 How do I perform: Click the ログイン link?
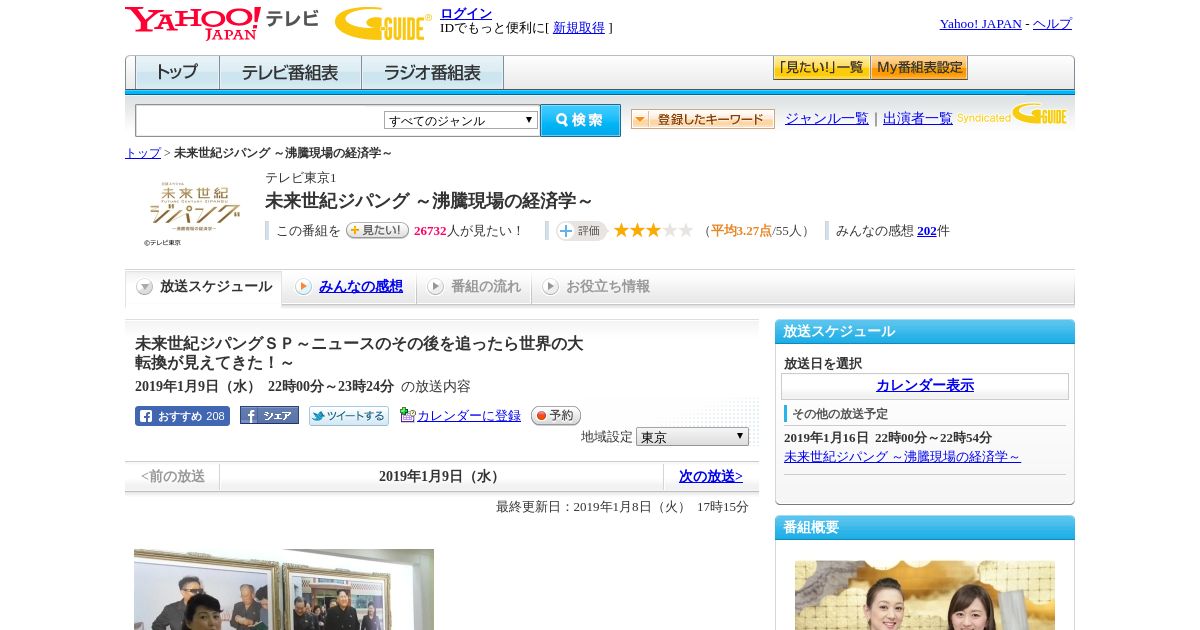pyautogui.click(x=466, y=13)
